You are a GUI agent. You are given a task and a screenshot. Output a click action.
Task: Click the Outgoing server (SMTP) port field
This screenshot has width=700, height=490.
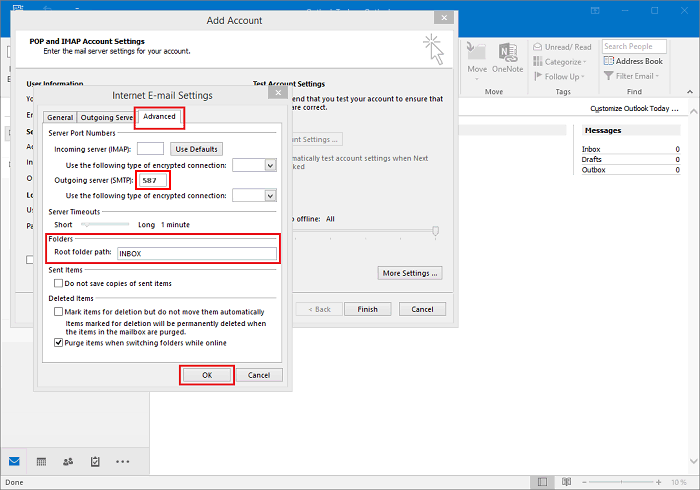coord(153,180)
